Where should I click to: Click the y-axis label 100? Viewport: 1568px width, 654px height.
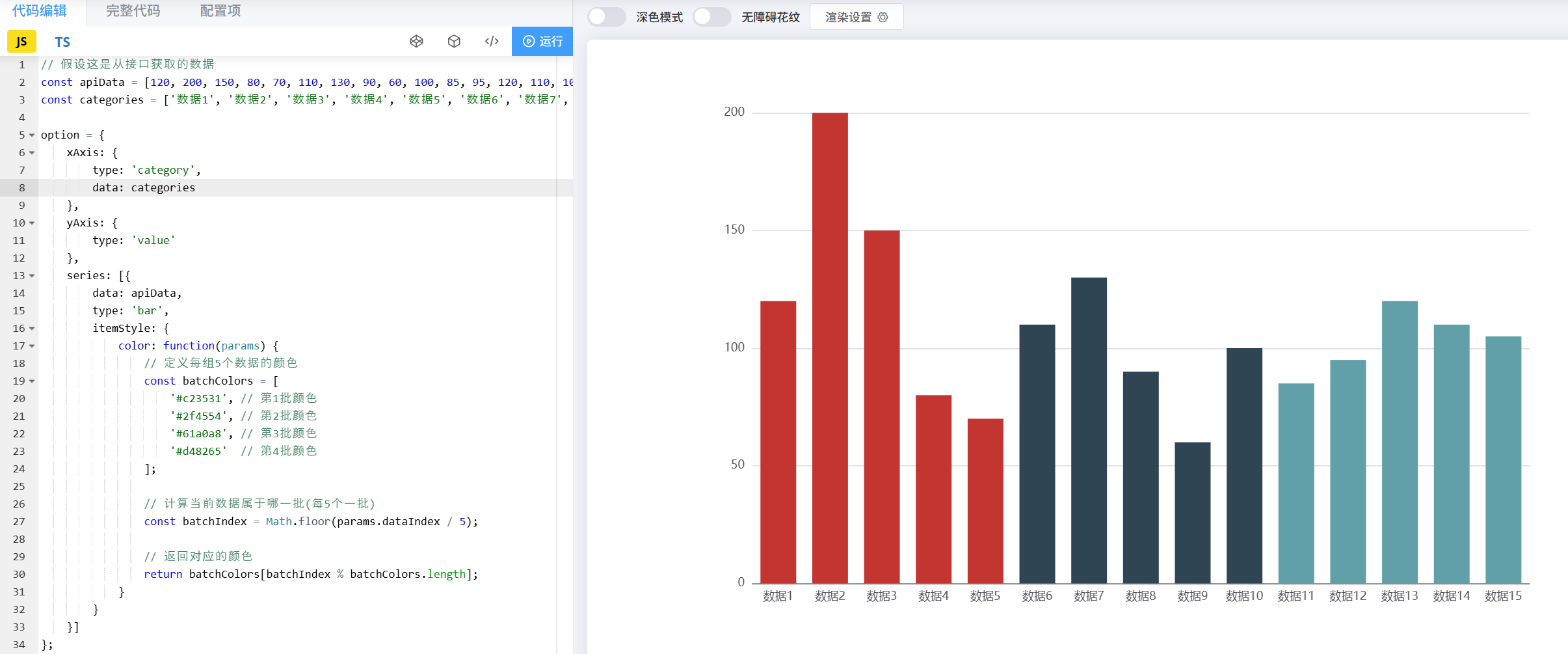734,347
